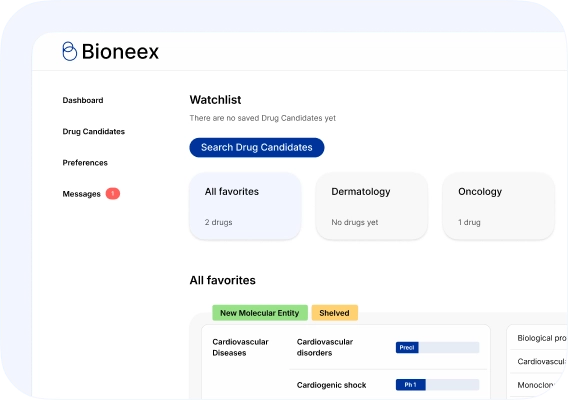Click the red Messages notification badge

pyautogui.click(x=113, y=193)
